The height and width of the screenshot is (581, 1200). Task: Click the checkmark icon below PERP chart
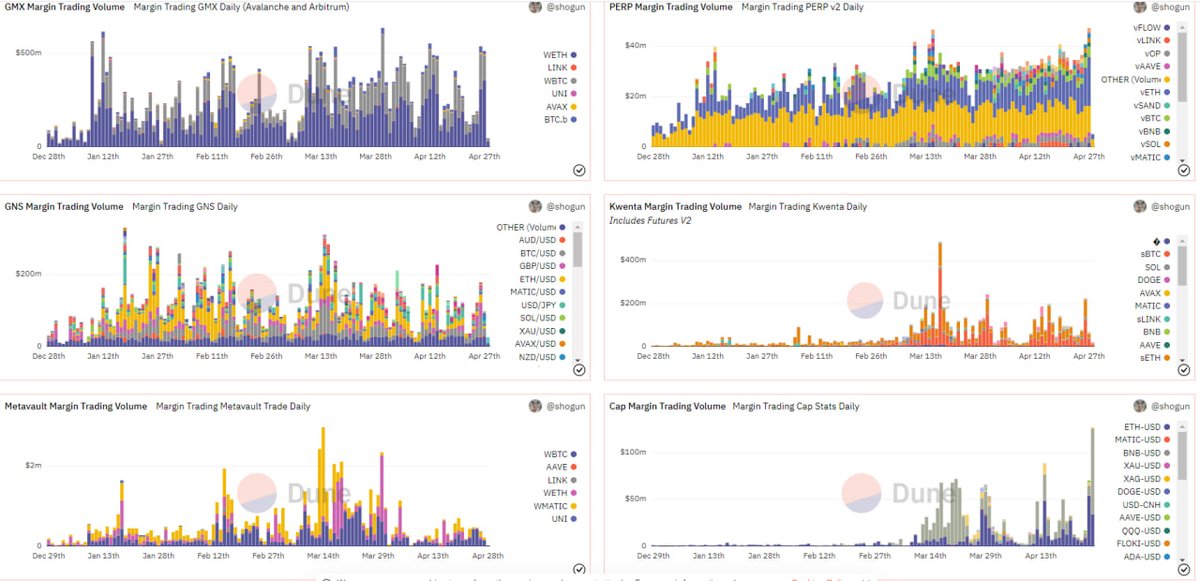(1185, 170)
